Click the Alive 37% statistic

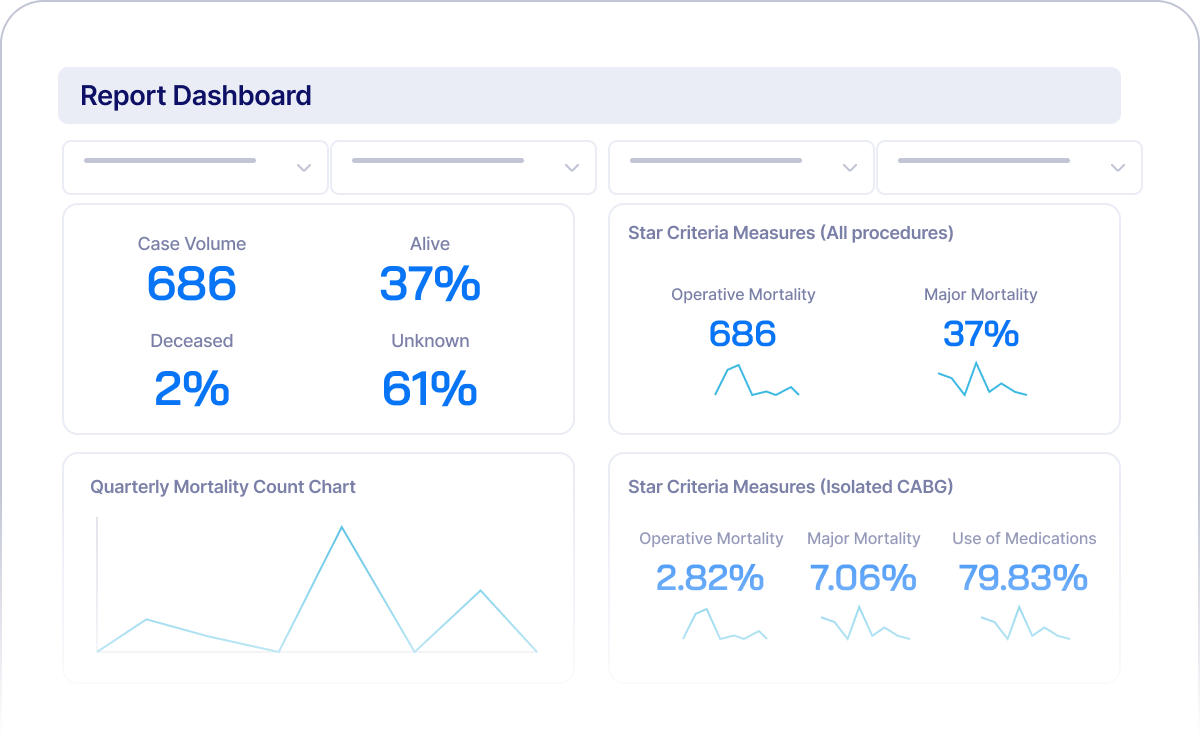point(430,285)
